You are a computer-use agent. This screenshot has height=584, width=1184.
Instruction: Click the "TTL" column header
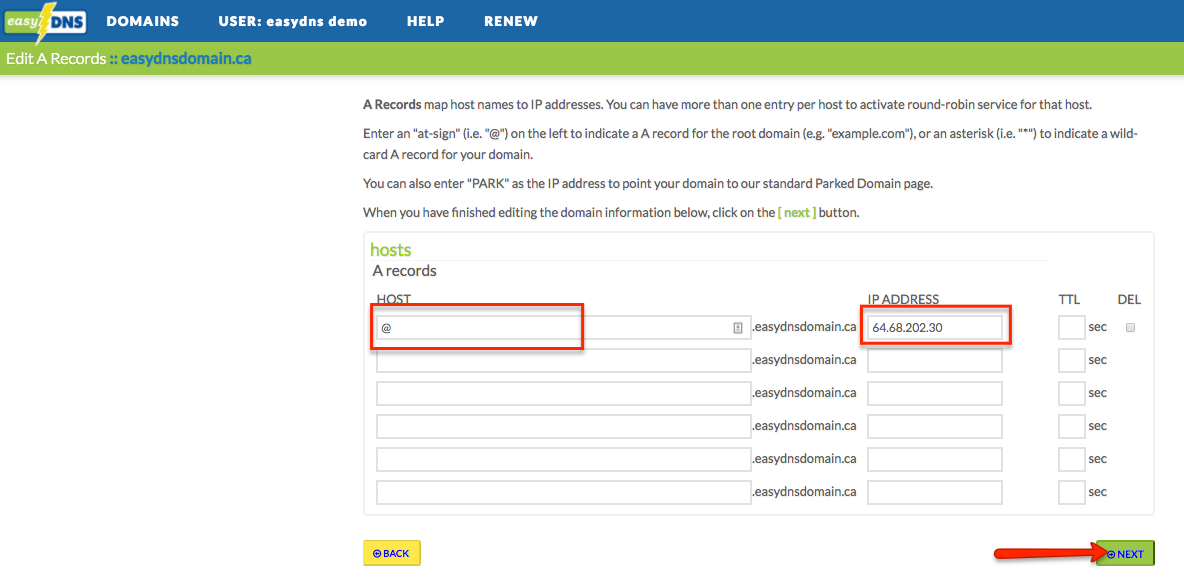1069,300
